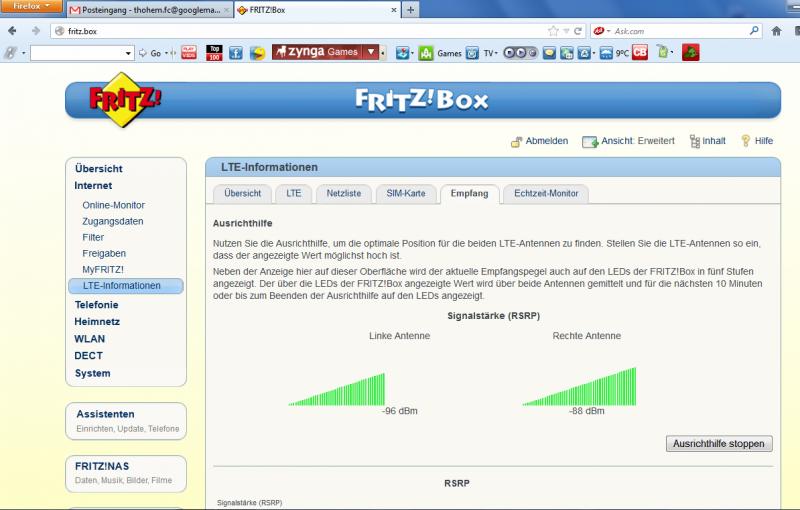This screenshot has height=510, width=800.
Task: Bookmark page with the star icon
Action: 553,31
